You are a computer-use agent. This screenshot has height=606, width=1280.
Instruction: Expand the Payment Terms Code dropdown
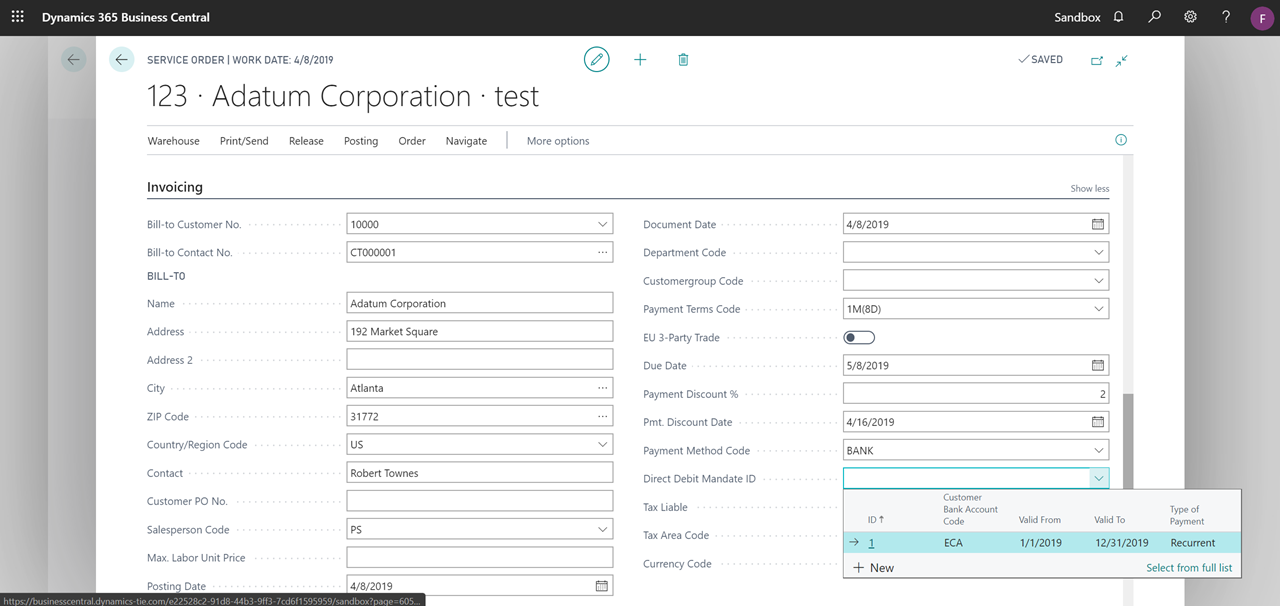click(1098, 310)
